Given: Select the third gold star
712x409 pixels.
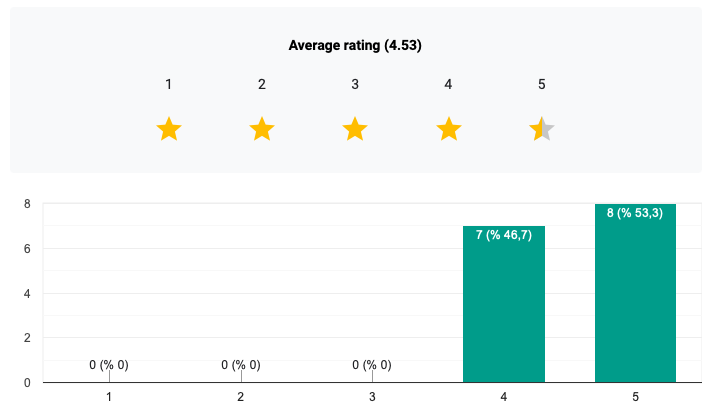Looking at the screenshot, I should point(355,129).
